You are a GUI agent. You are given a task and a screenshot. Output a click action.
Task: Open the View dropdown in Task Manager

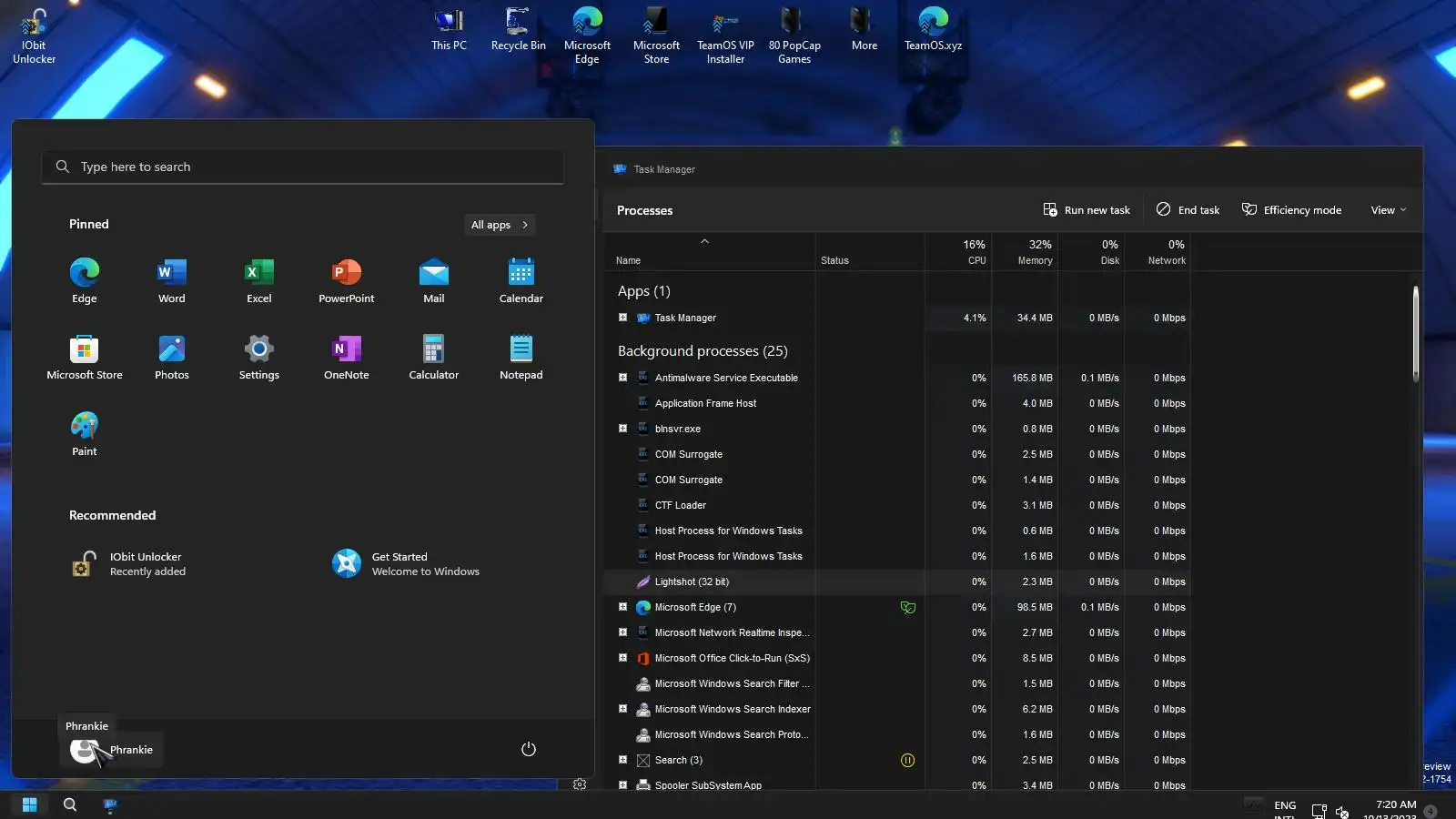tap(1389, 210)
